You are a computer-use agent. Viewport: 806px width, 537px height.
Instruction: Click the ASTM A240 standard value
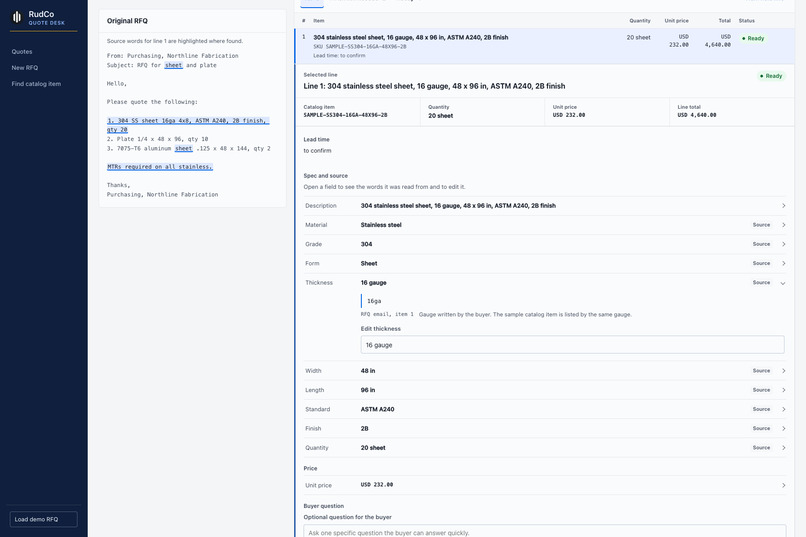pos(377,410)
